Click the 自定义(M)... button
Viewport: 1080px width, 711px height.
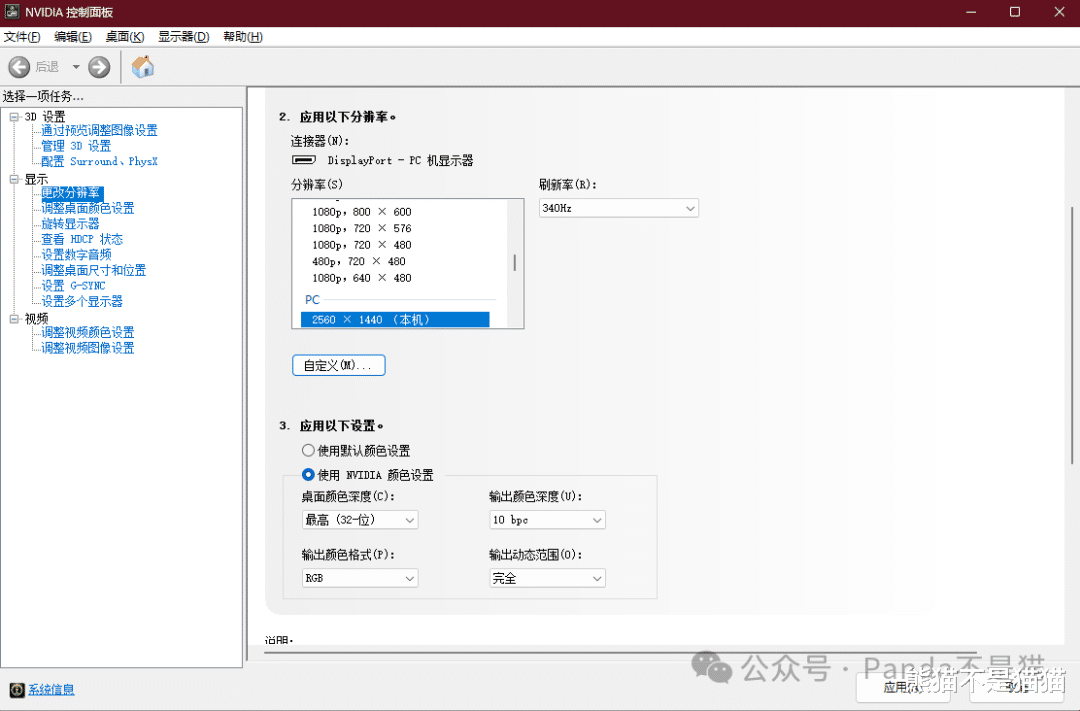[338, 366]
